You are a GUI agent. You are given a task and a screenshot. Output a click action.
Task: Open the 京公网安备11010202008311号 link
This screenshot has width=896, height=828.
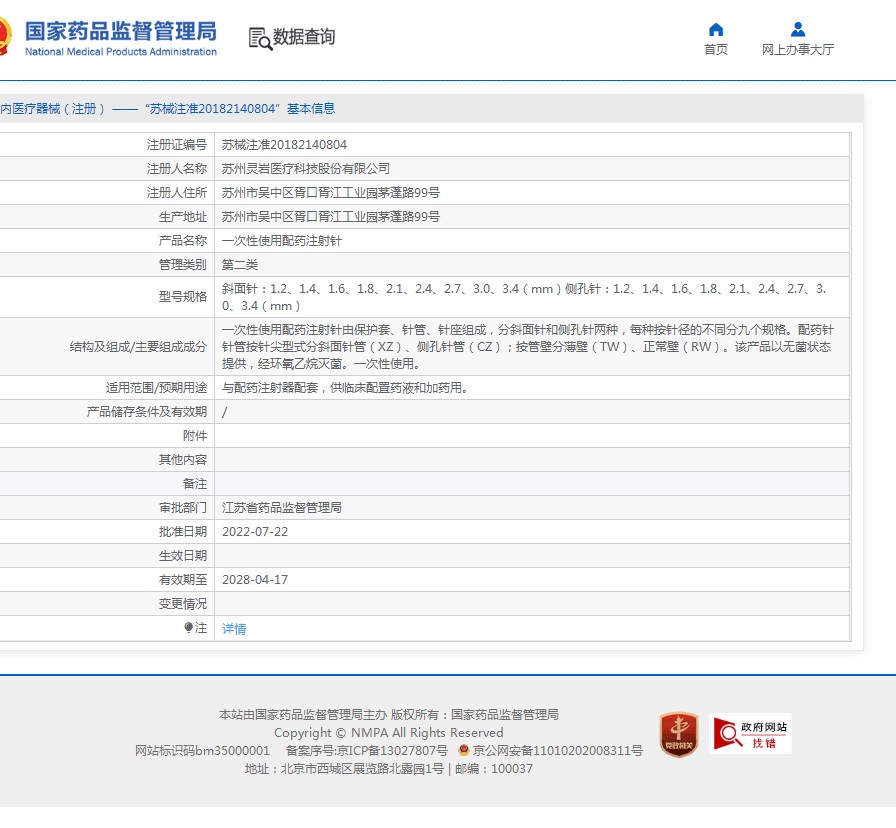557,751
